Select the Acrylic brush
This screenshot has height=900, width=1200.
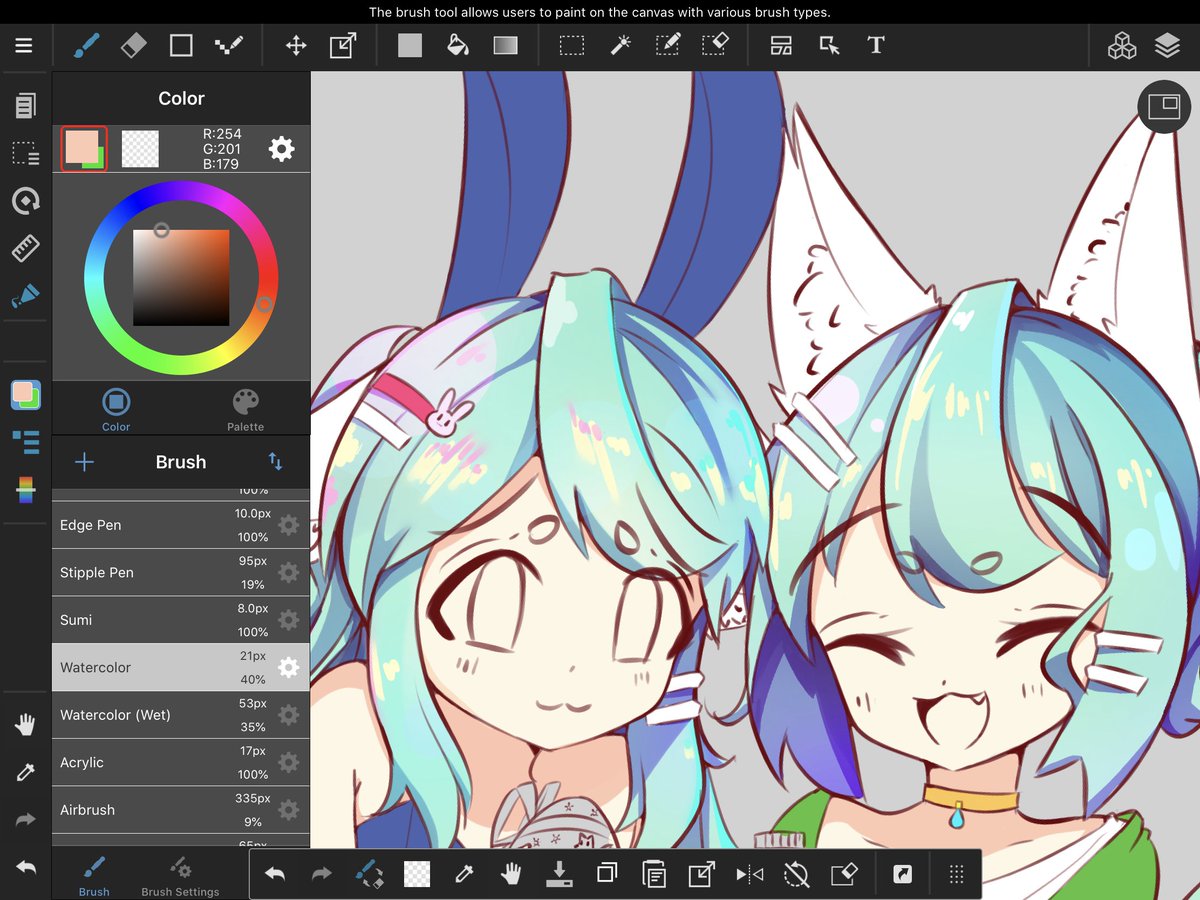click(x=181, y=762)
